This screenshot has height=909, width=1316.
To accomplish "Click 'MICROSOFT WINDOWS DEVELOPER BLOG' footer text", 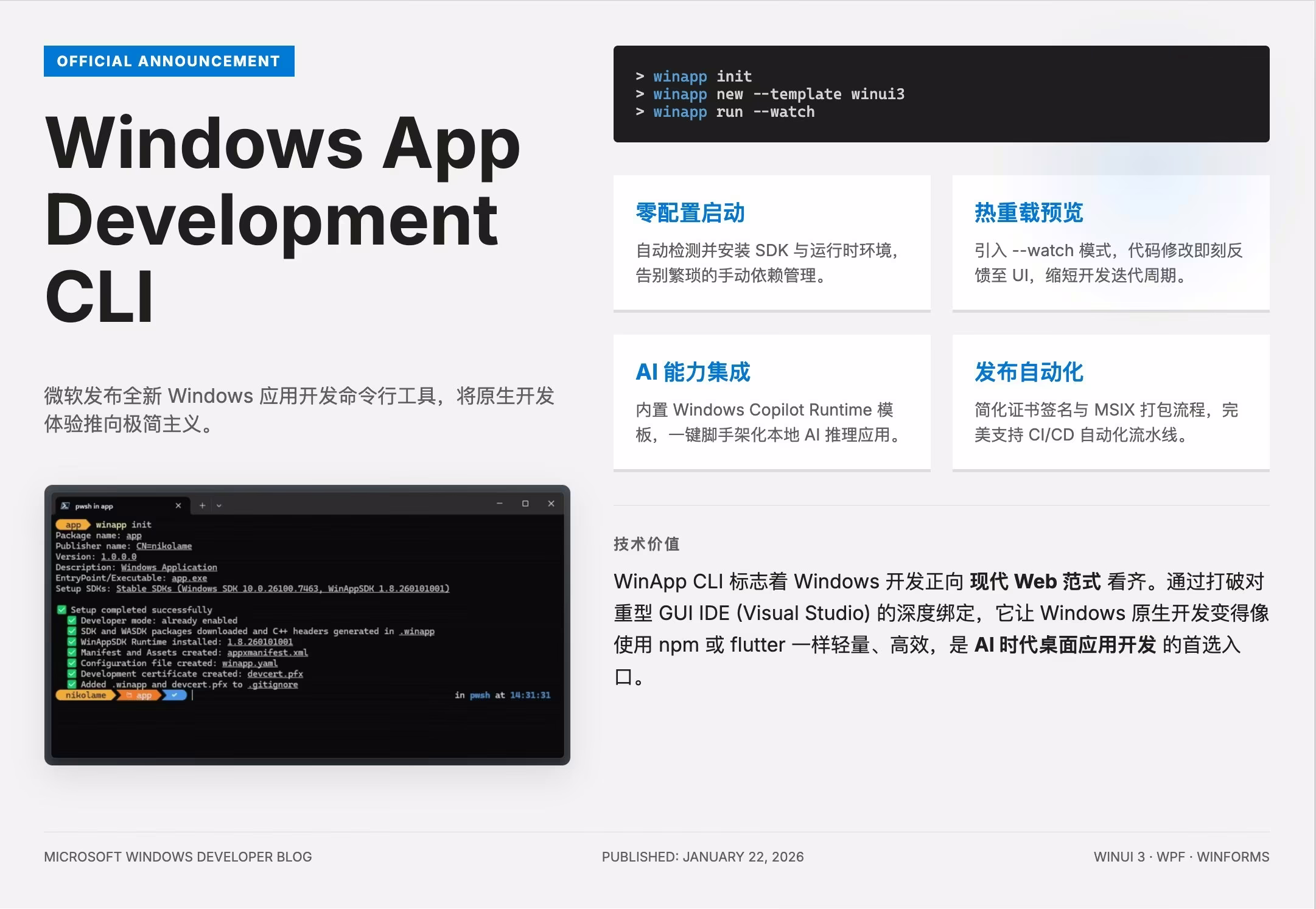I will pos(178,857).
